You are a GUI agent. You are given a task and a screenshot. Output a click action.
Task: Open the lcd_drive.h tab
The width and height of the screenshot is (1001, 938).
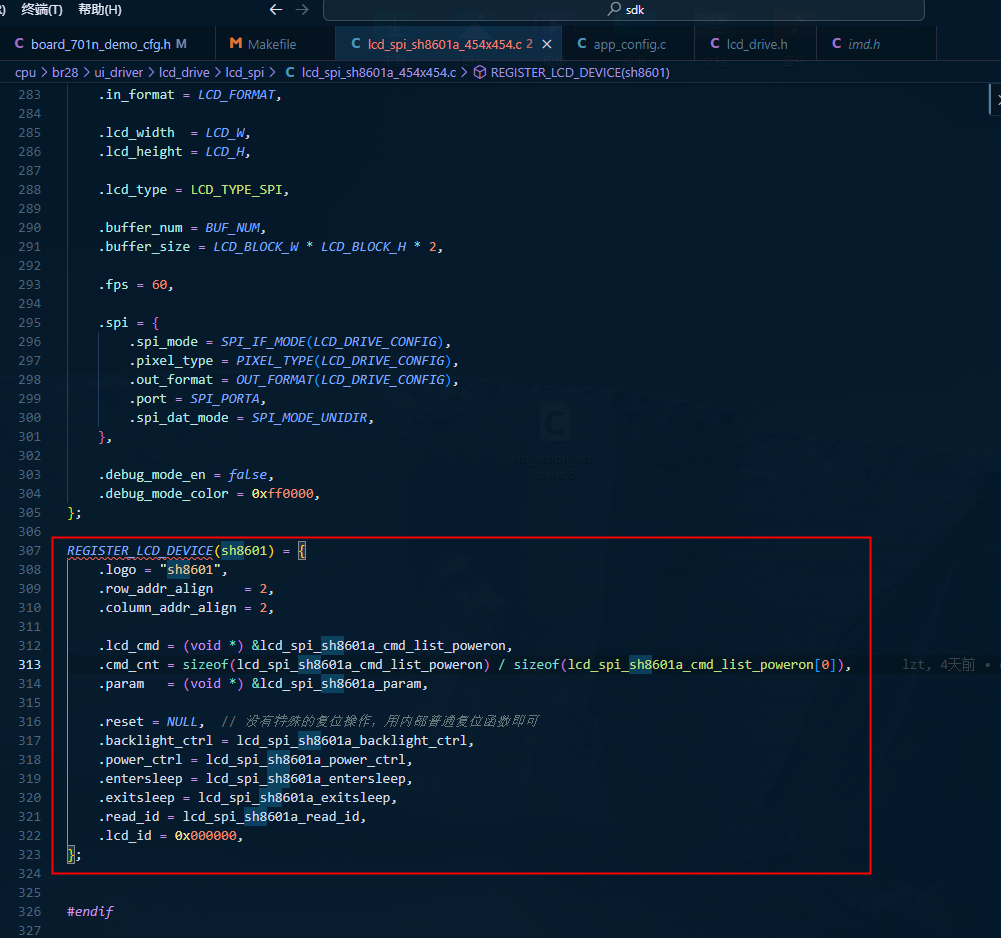point(756,44)
